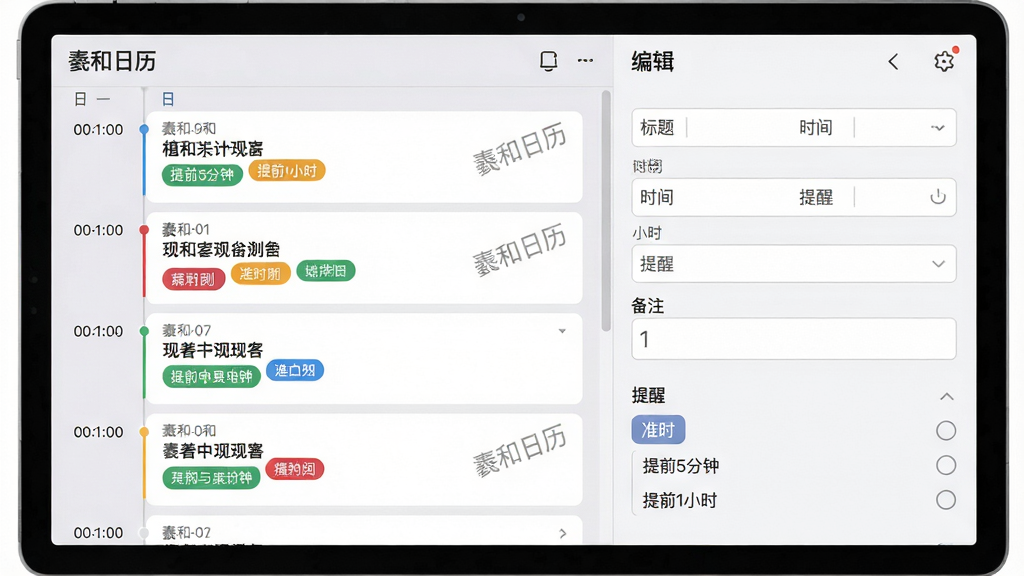The image size is (1024, 576).
Task: Open the notification bell in calendar header
Action: click(549, 61)
